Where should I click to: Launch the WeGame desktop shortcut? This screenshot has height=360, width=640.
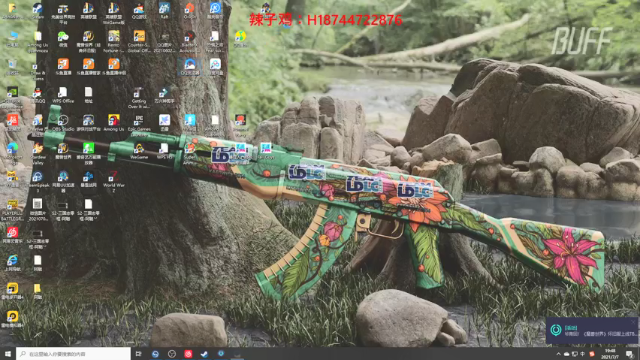(x=139, y=151)
